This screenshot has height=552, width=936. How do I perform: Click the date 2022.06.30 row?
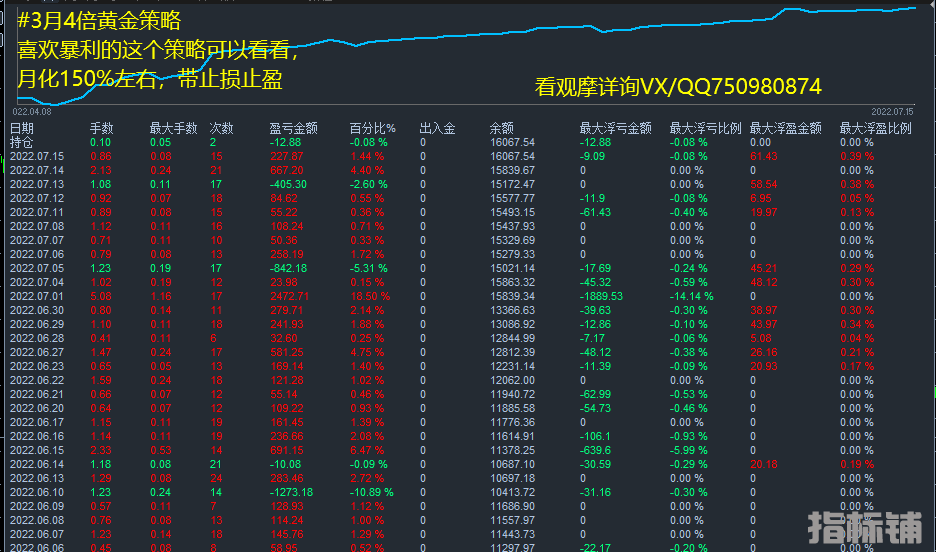[x=37, y=310]
